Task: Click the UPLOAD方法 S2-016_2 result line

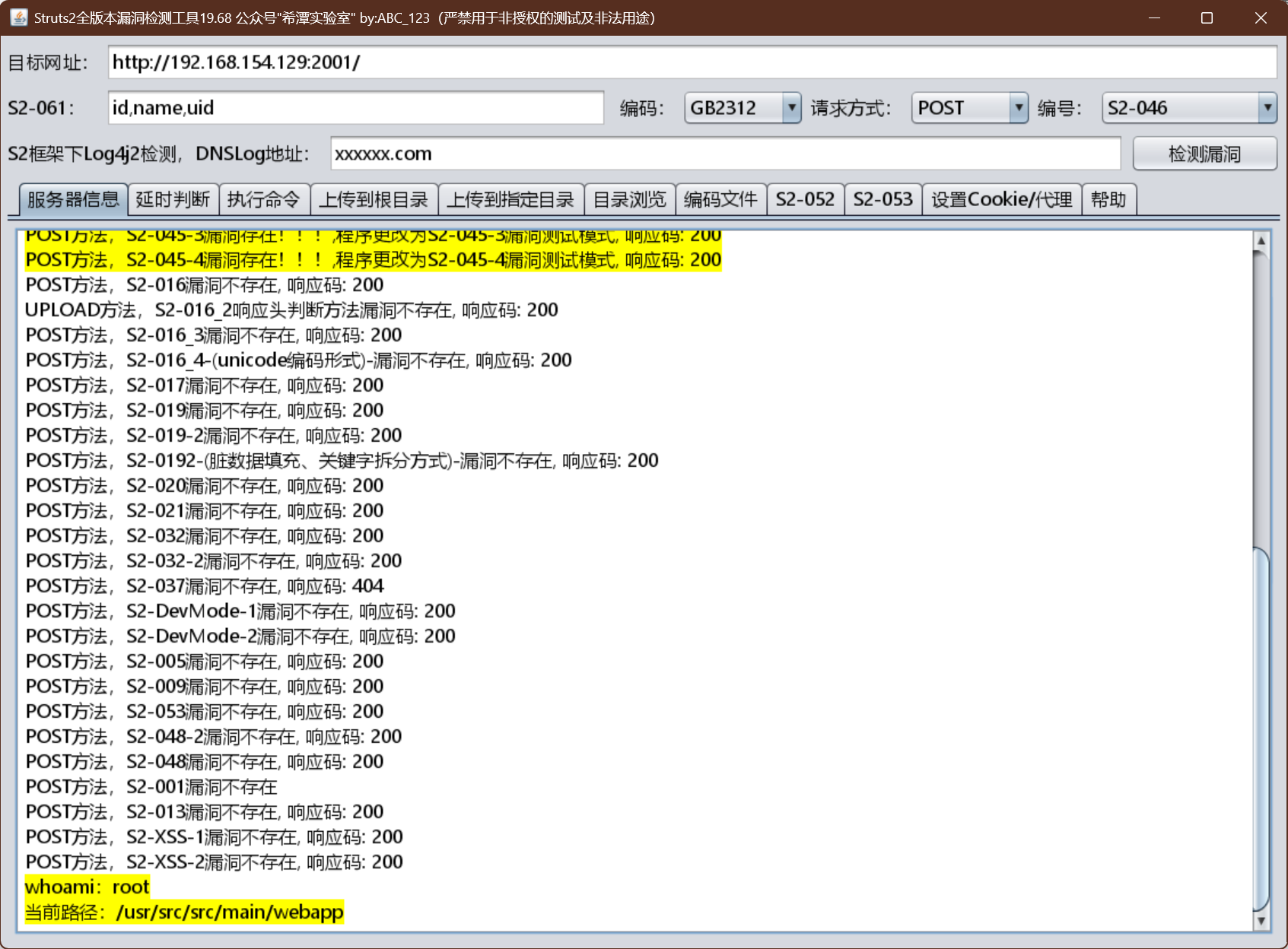Action: 291,310
